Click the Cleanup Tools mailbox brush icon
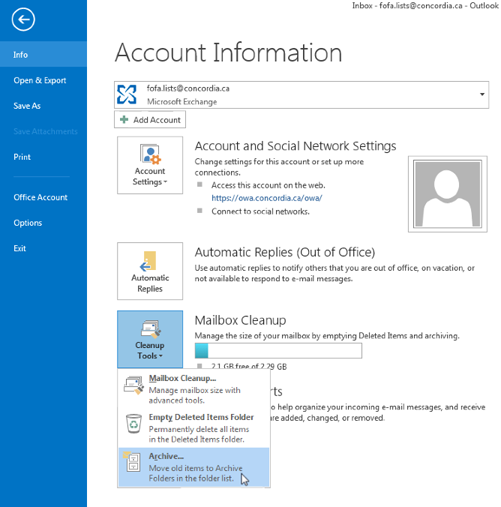This screenshot has height=507, width=501. (150, 329)
